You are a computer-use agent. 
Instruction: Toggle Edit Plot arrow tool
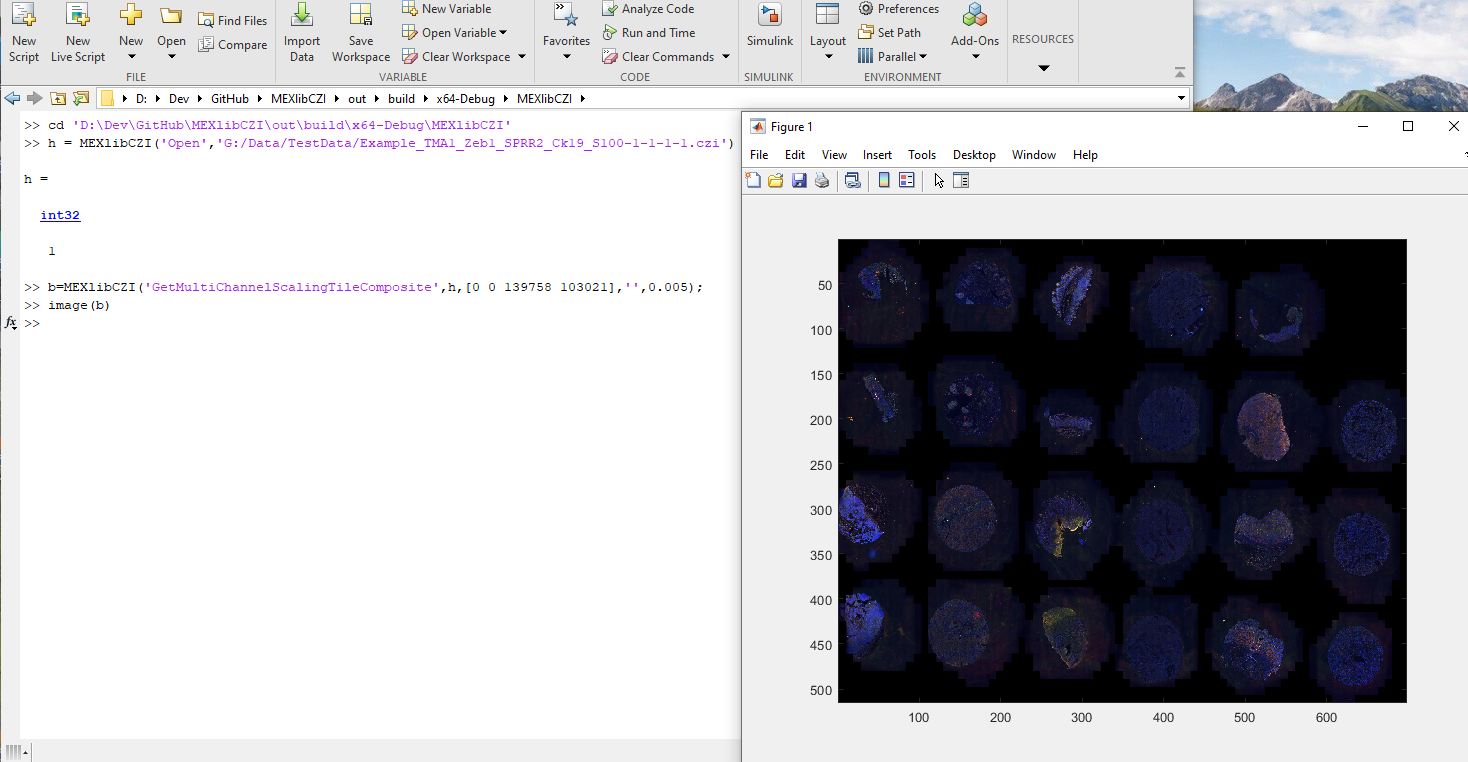(938, 180)
